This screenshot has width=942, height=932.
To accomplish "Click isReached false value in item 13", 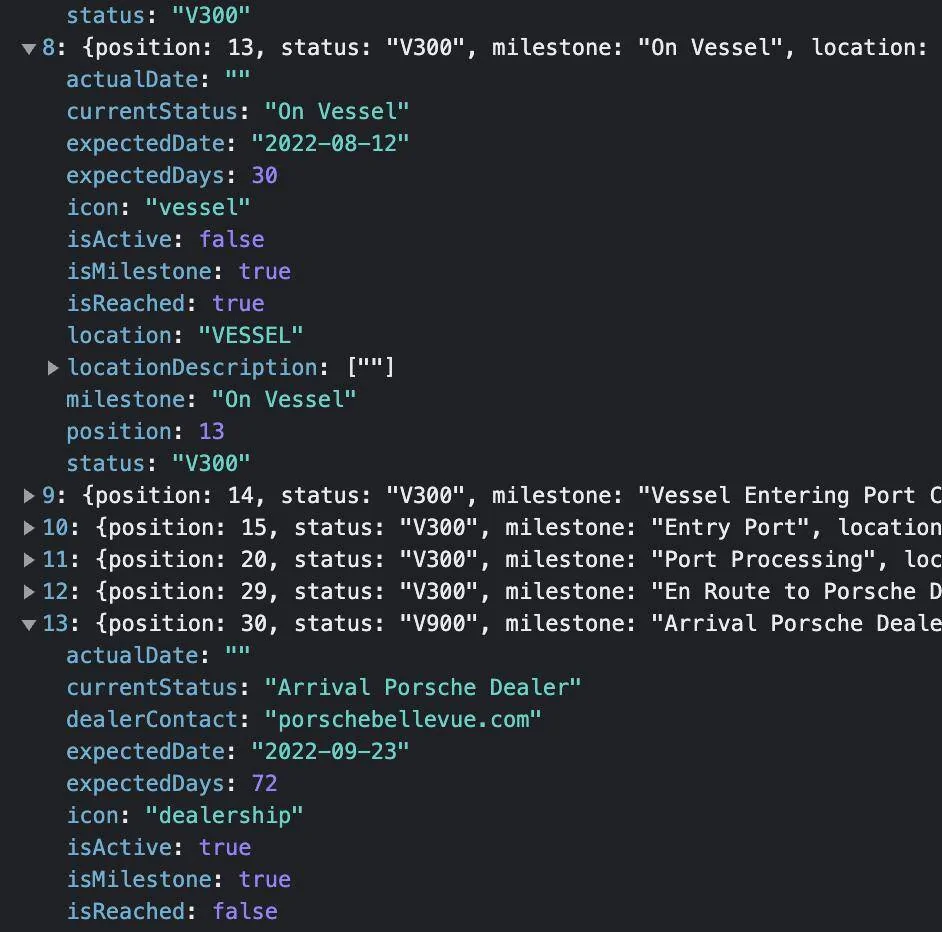I will point(245,912).
